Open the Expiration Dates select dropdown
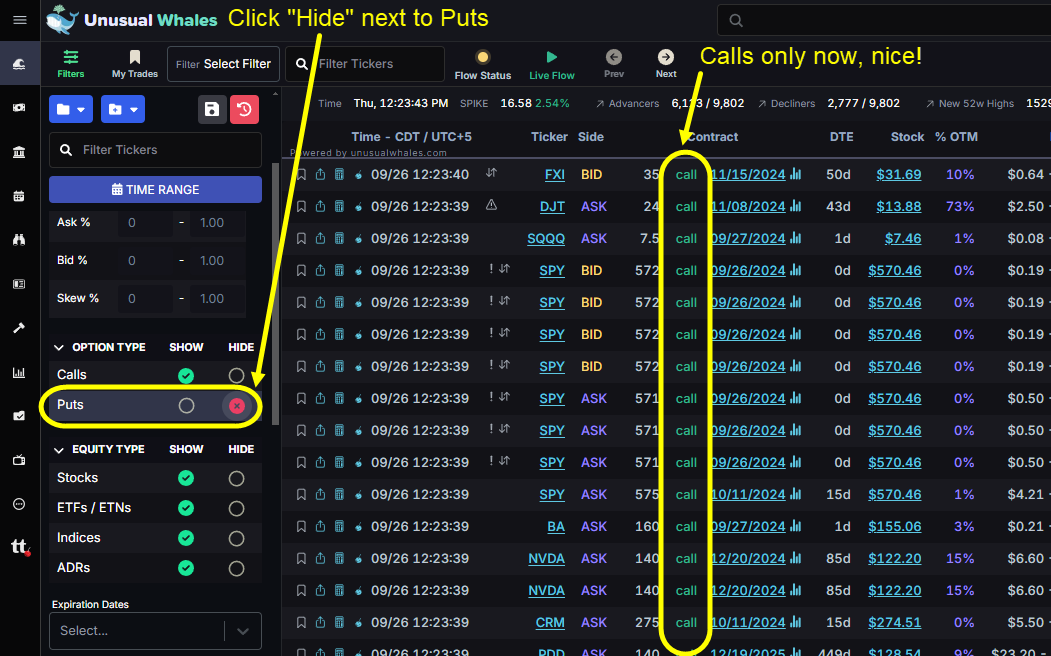Viewport: 1051px width, 656px height. coord(156,631)
